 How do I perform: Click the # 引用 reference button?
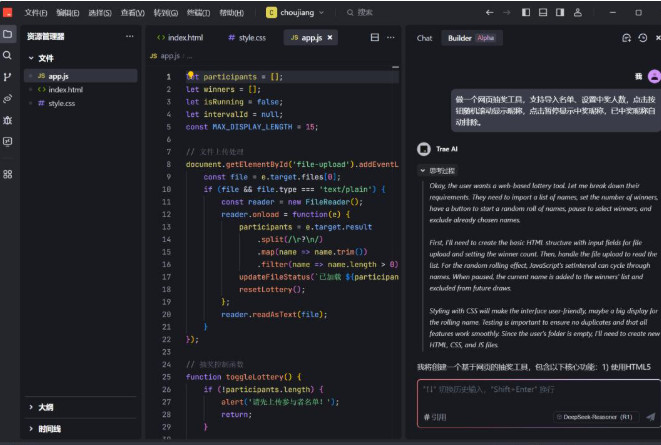click(435, 417)
